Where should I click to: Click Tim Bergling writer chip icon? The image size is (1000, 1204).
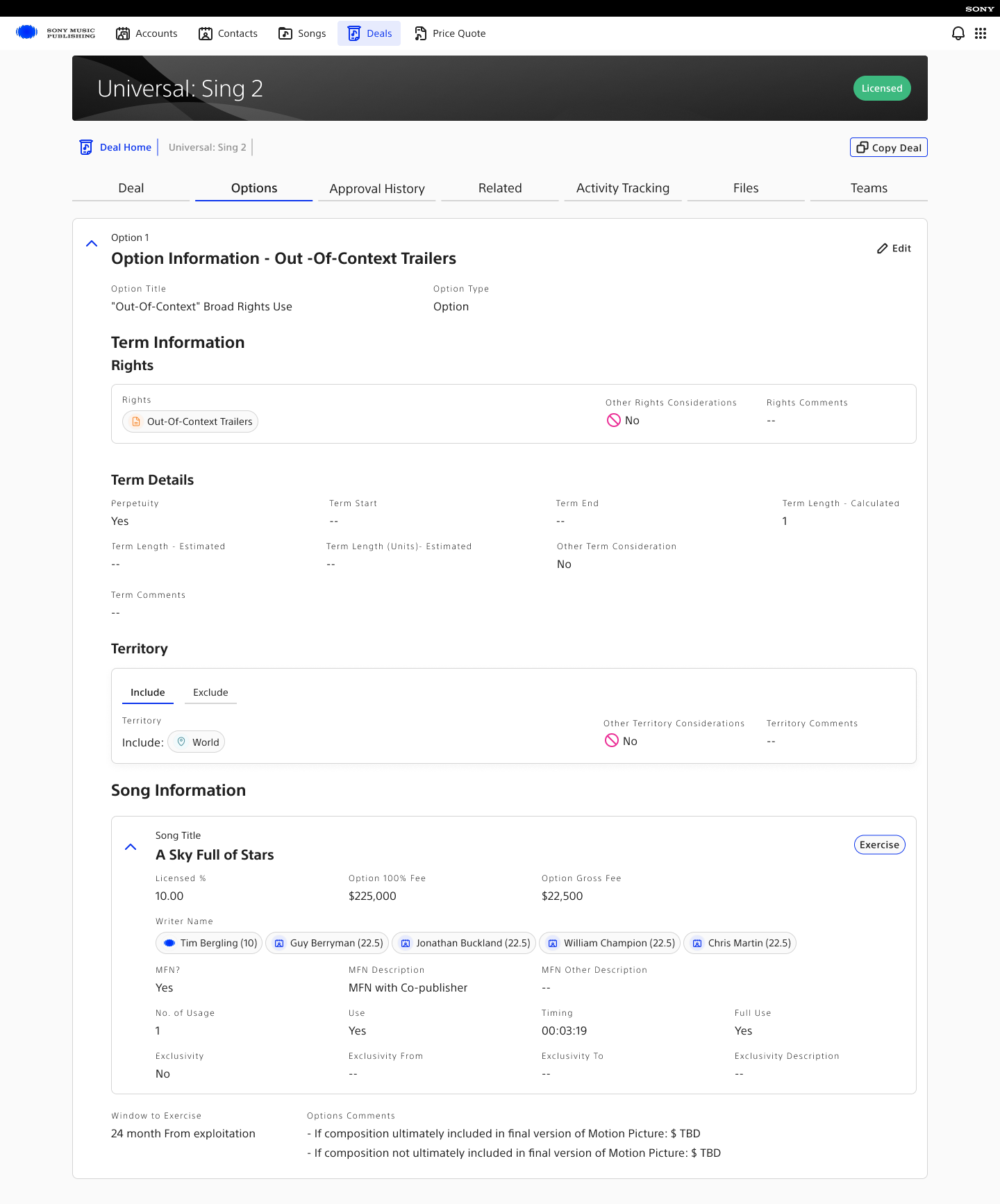169,943
